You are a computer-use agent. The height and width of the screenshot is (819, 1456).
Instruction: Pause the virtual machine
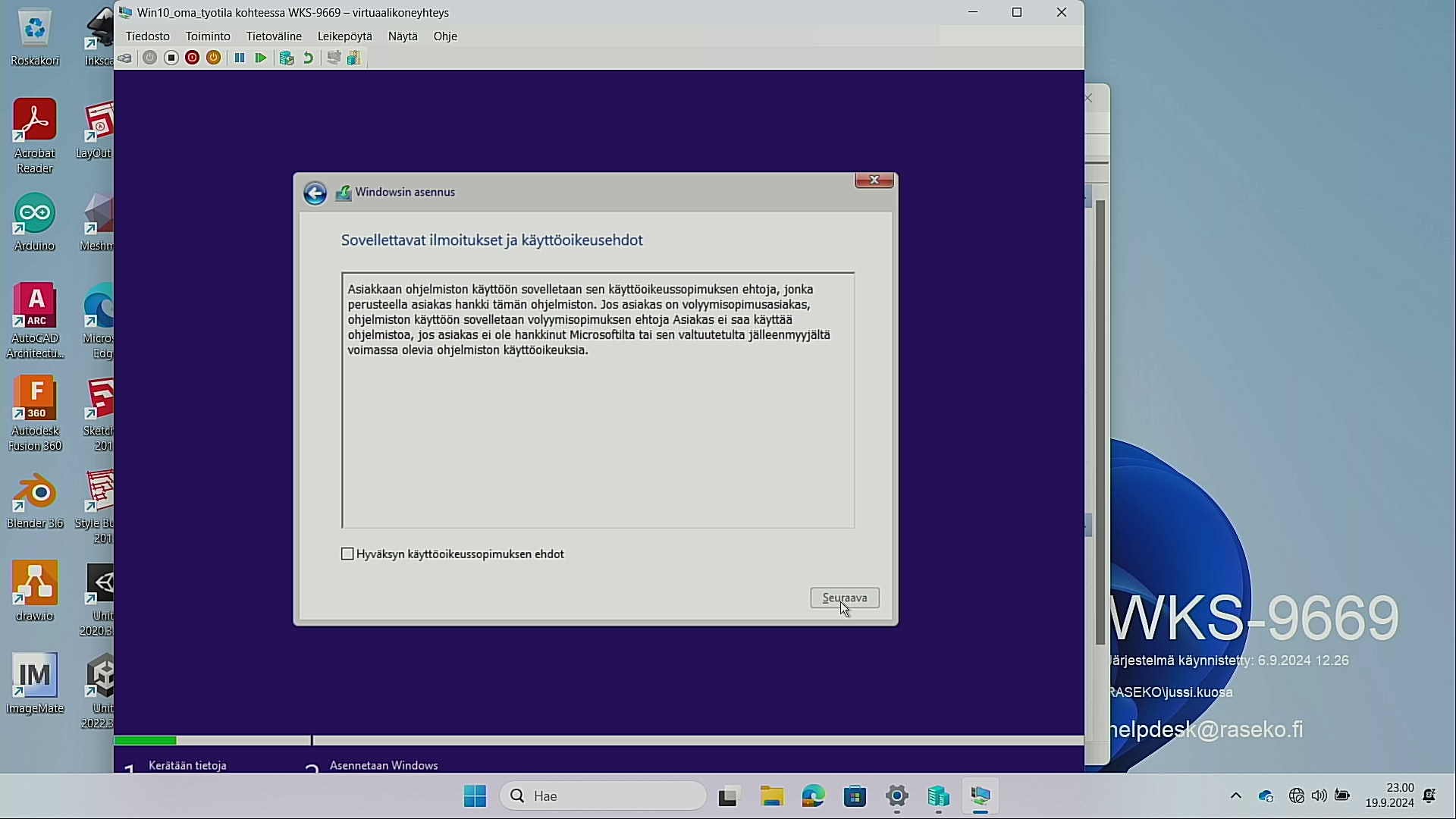(x=240, y=58)
